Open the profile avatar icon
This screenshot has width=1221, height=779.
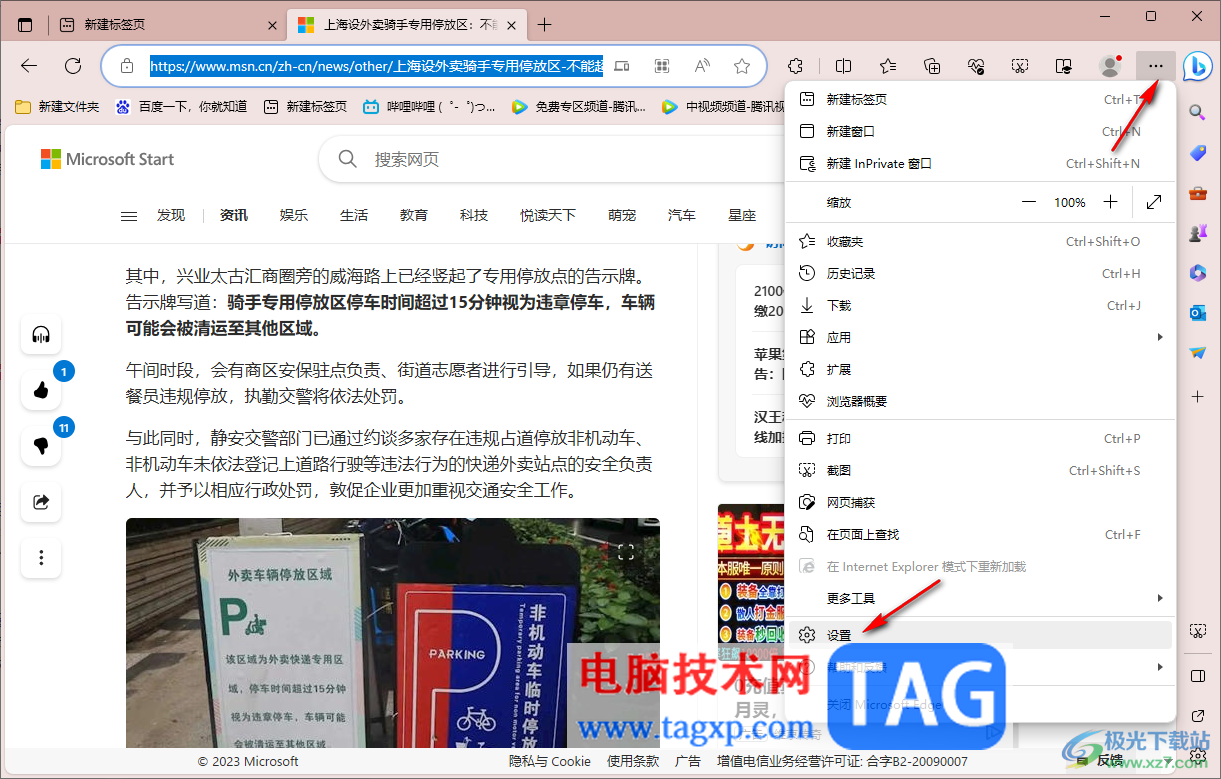coord(1110,66)
